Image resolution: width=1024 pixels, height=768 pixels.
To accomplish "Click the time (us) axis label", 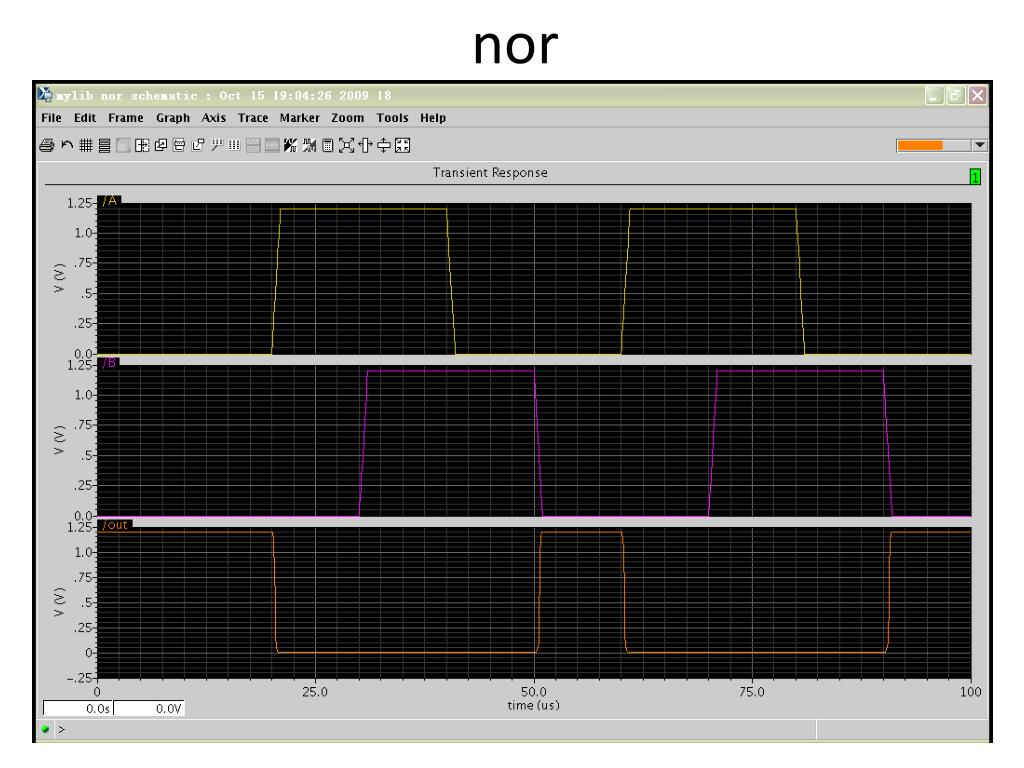I will click(534, 705).
